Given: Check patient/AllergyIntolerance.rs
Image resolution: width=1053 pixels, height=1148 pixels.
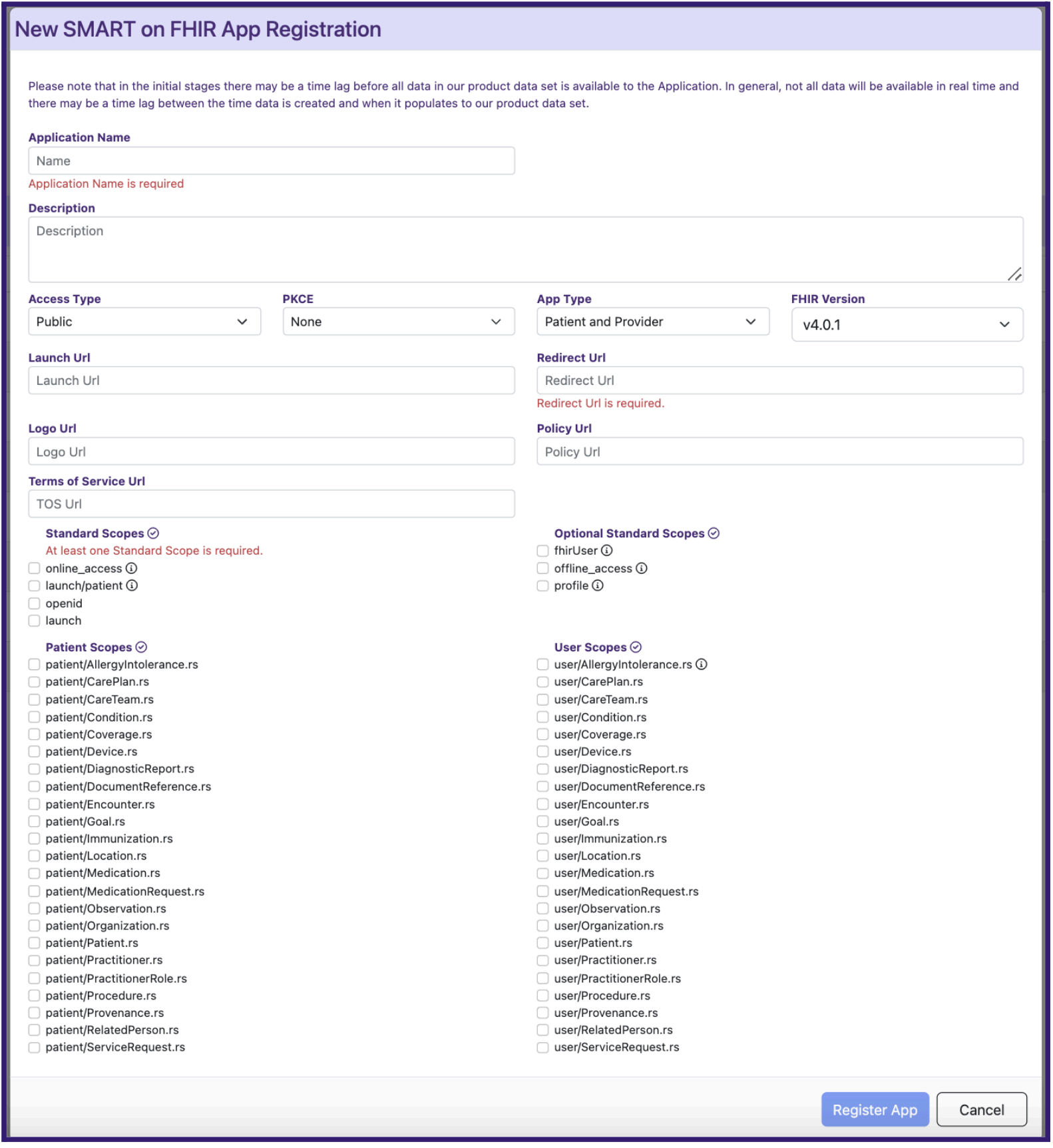Looking at the screenshot, I should click(34, 665).
